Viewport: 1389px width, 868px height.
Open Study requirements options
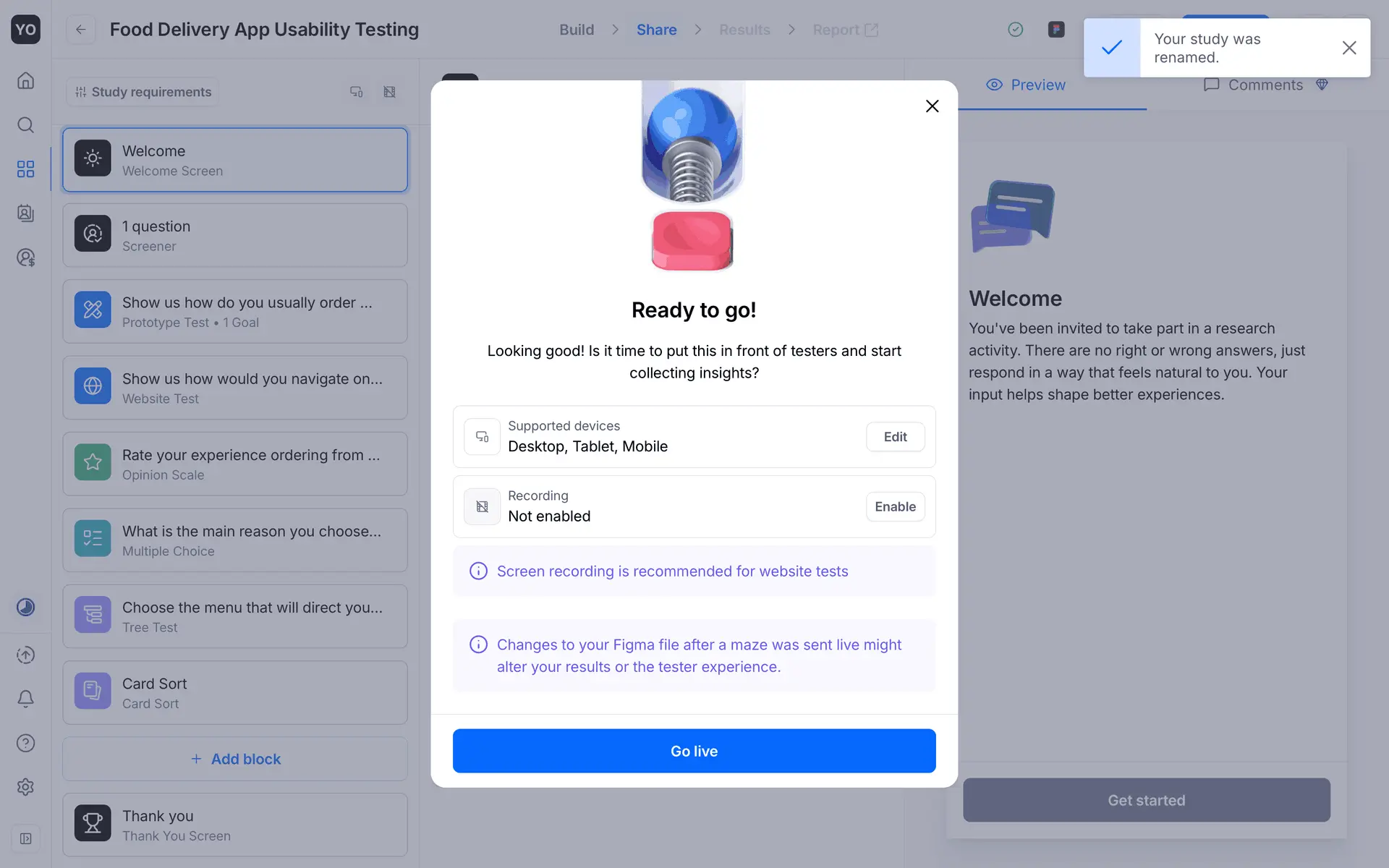click(x=143, y=92)
